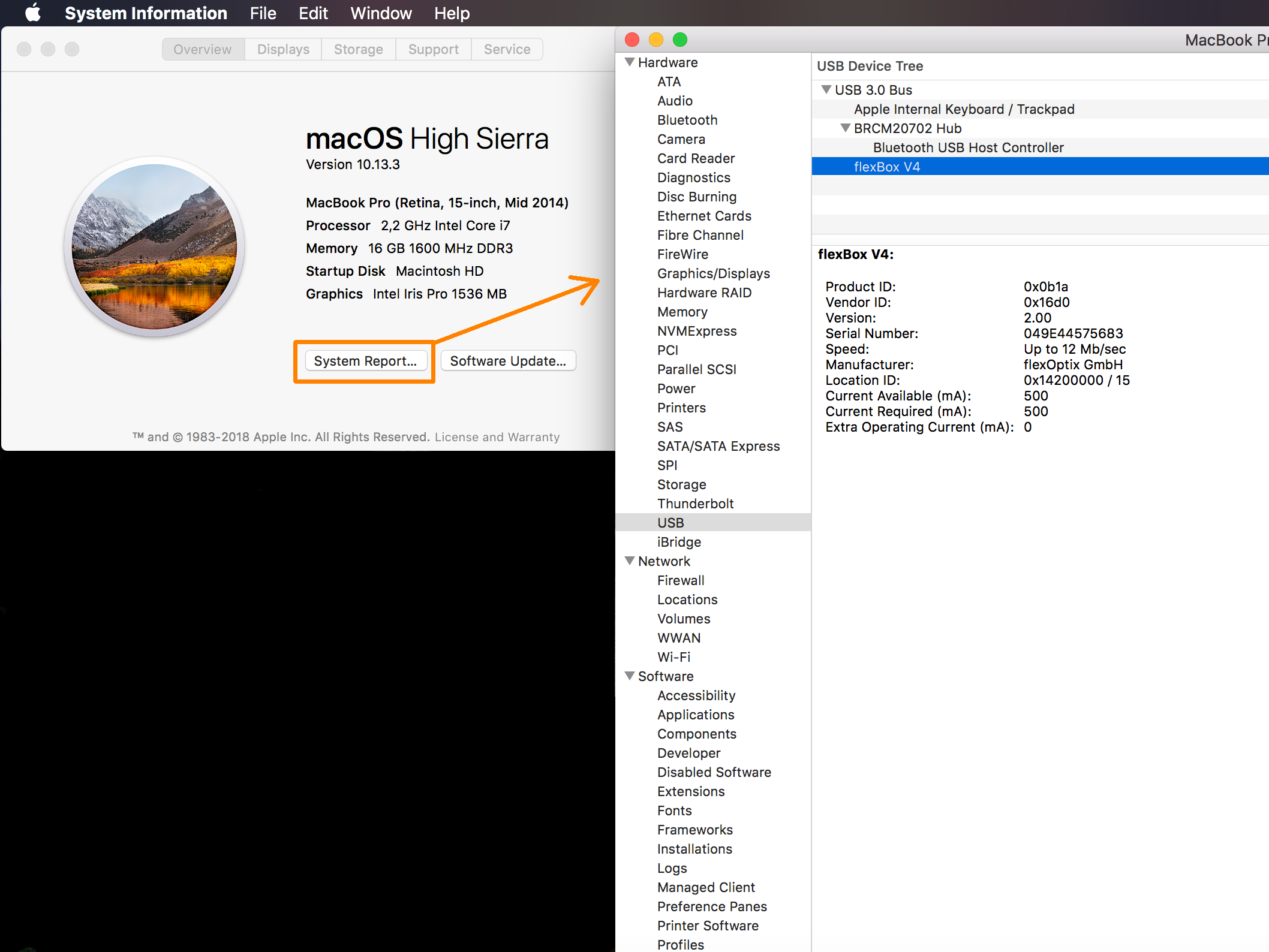Select Diagnostics in the sidebar
The image size is (1269, 952).
694,177
